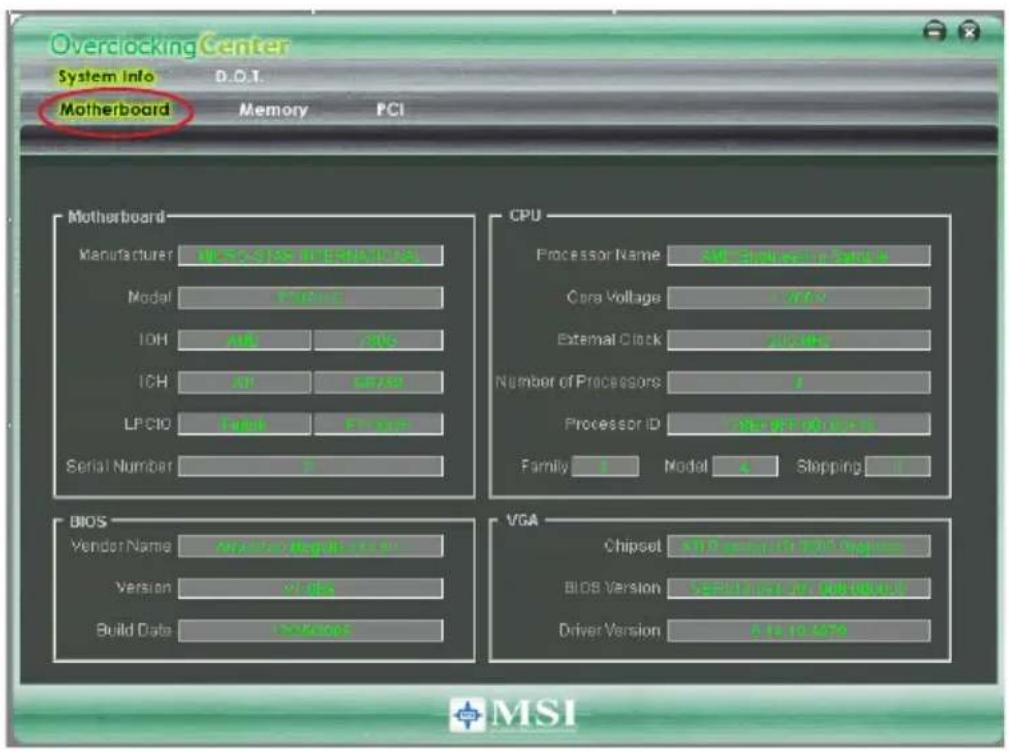Switch to the D.O.T. tab
The height and width of the screenshot is (751, 1009).
[238, 77]
